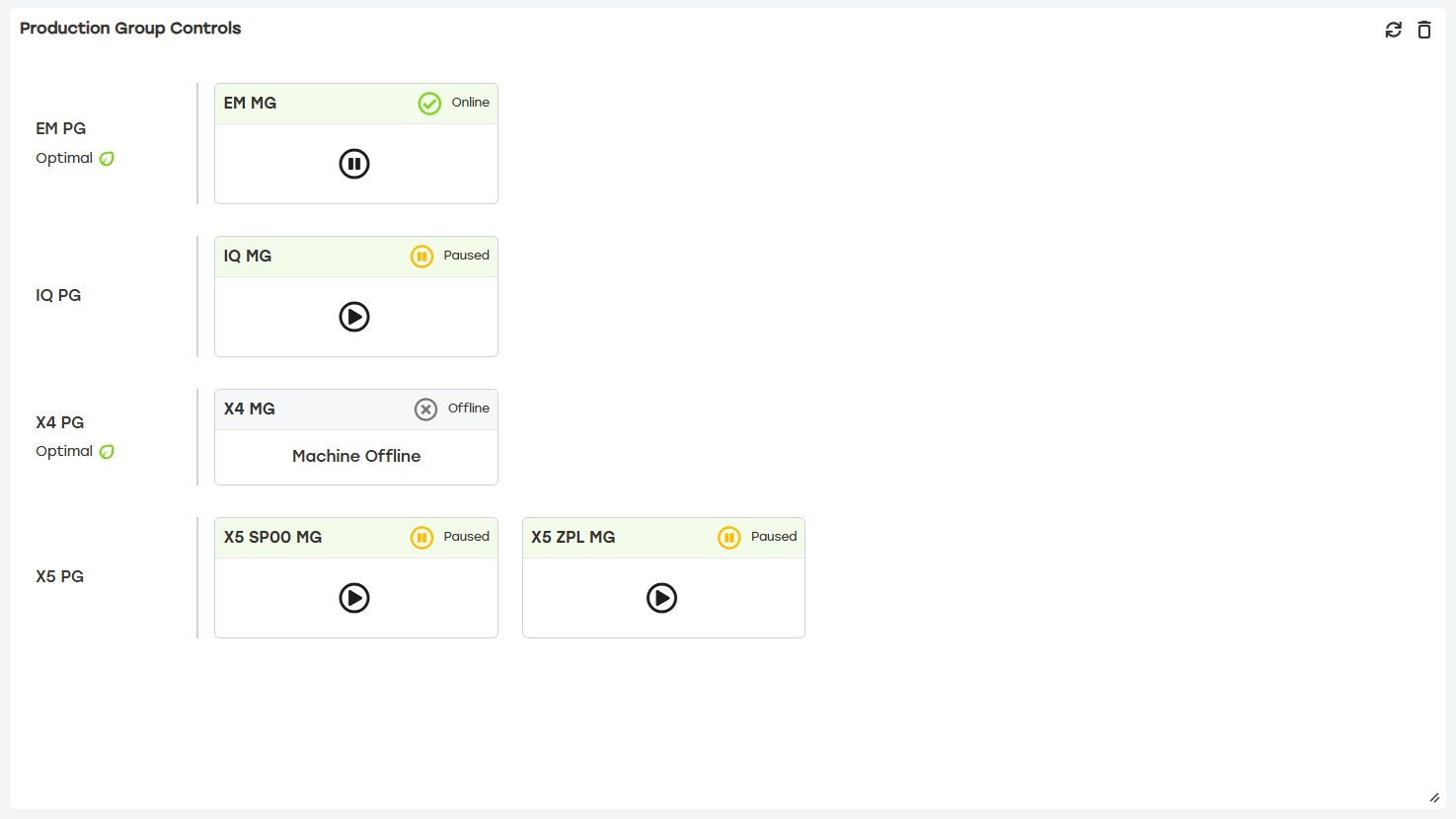This screenshot has width=1456, height=819.
Task: Click the X5 PG group label
Action: click(x=59, y=576)
